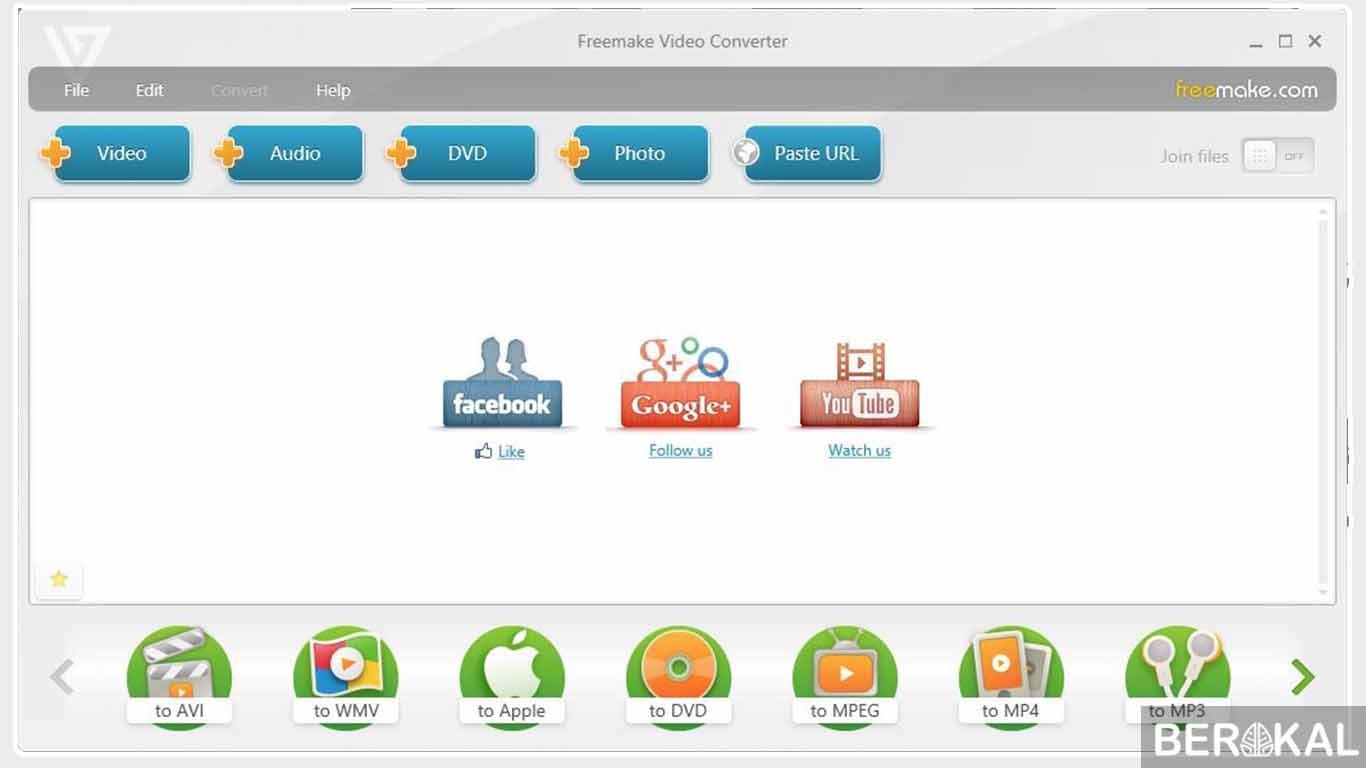Image resolution: width=1366 pixels, height=768 pixels.
Task: Maximize the Freemake Video Converter window
Action: click(x=1286, y=41)
